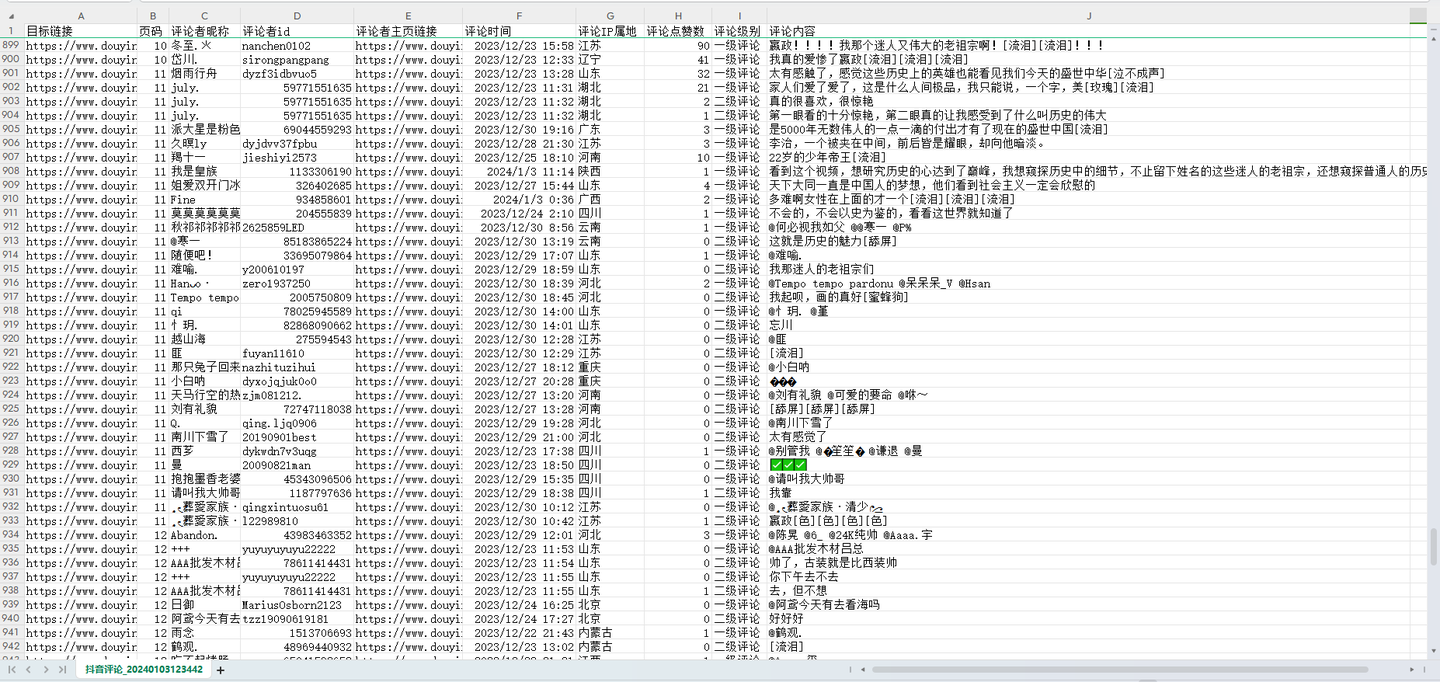Click the 评论IP属地 header cell
1440x682 pixels.
(x=609, y=31)
